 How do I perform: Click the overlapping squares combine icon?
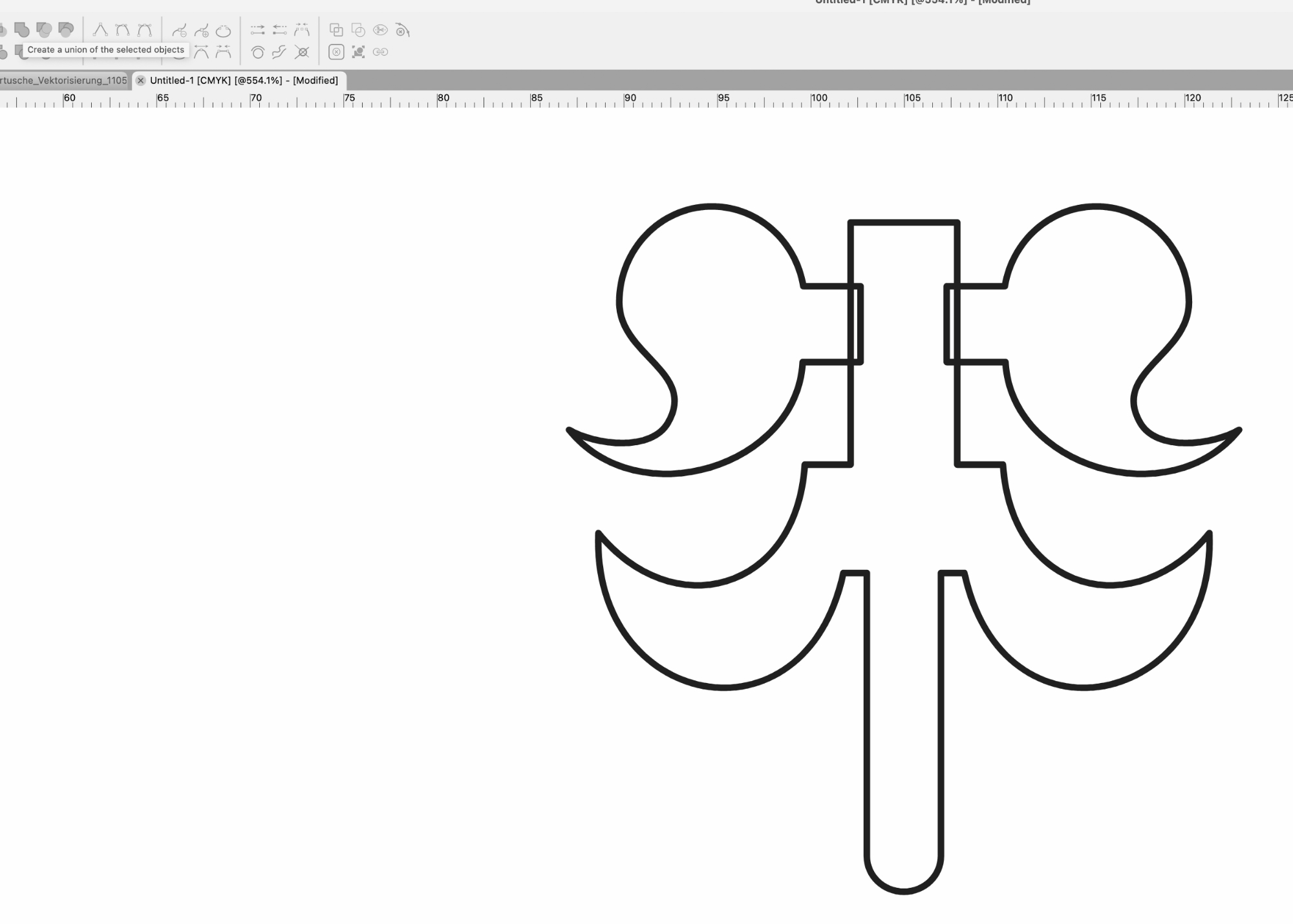coord(336,30)
